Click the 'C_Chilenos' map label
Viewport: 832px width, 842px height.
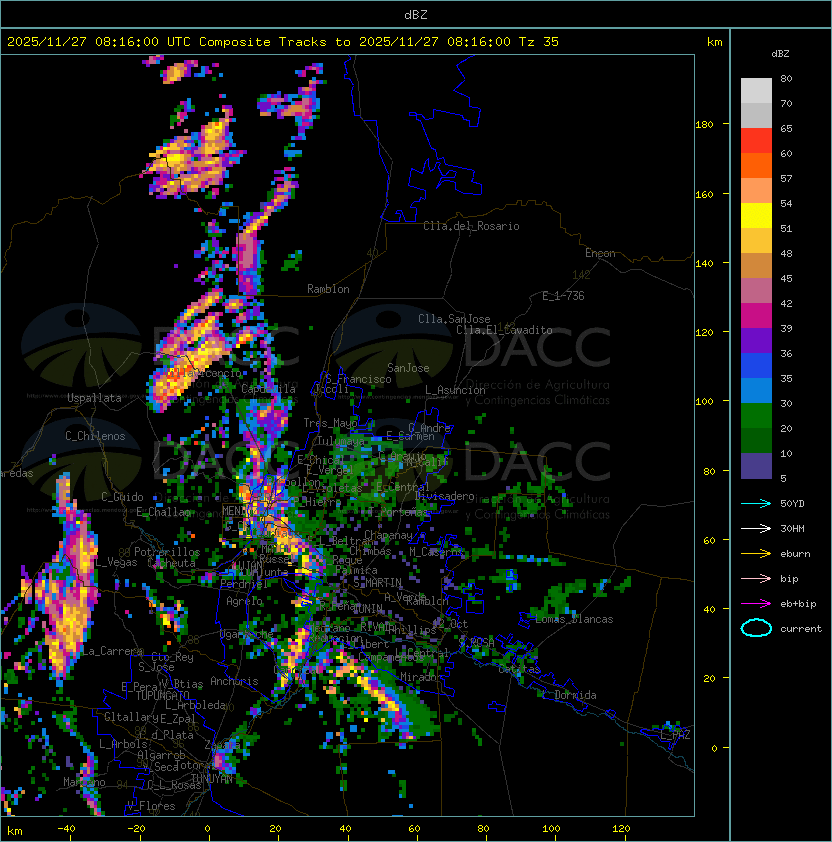click(x=95, y=436)
